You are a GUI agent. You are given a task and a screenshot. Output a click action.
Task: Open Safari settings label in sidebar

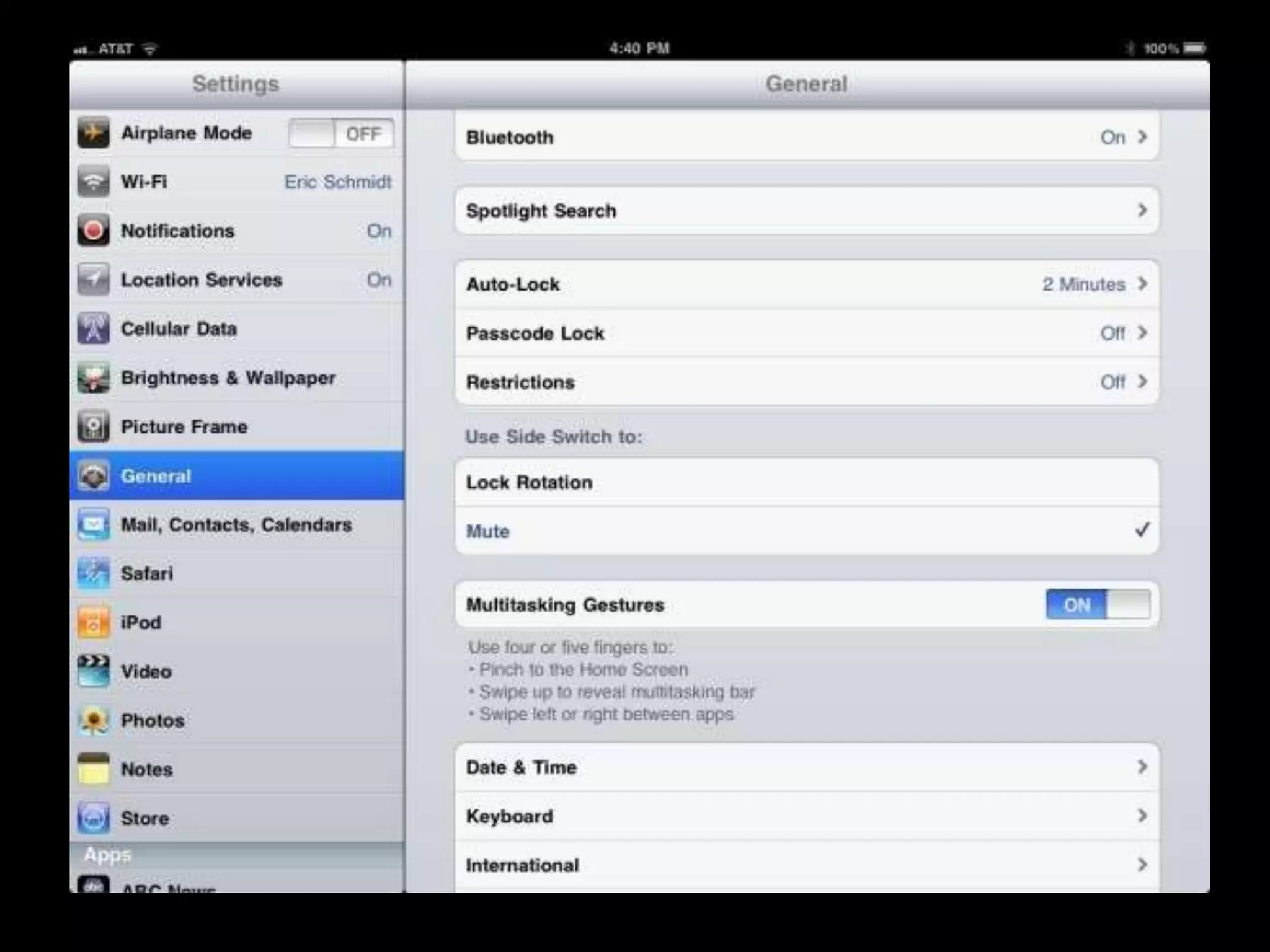[x=147, y=573]
